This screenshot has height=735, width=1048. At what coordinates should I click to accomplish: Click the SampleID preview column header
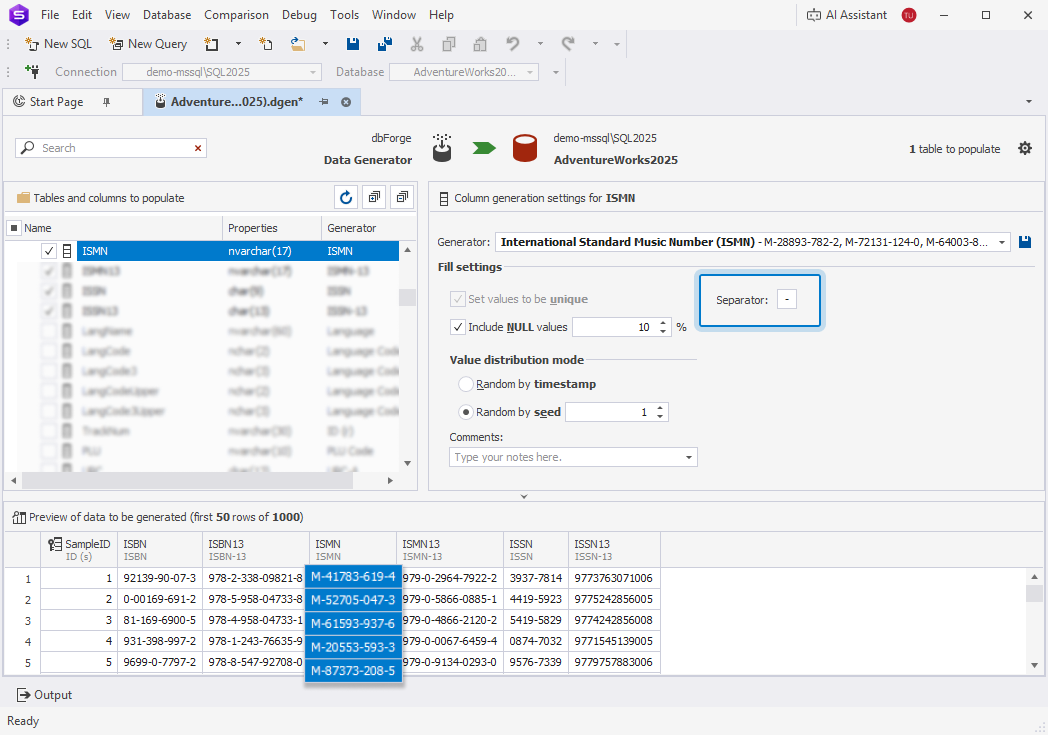(80, 550)
